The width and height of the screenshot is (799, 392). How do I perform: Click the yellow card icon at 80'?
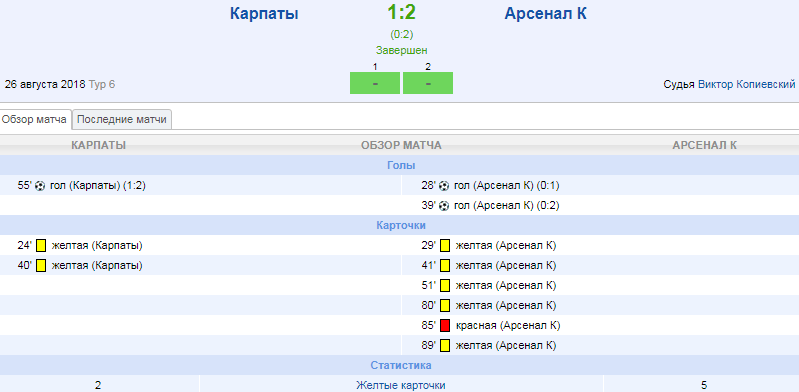(445, 305)
